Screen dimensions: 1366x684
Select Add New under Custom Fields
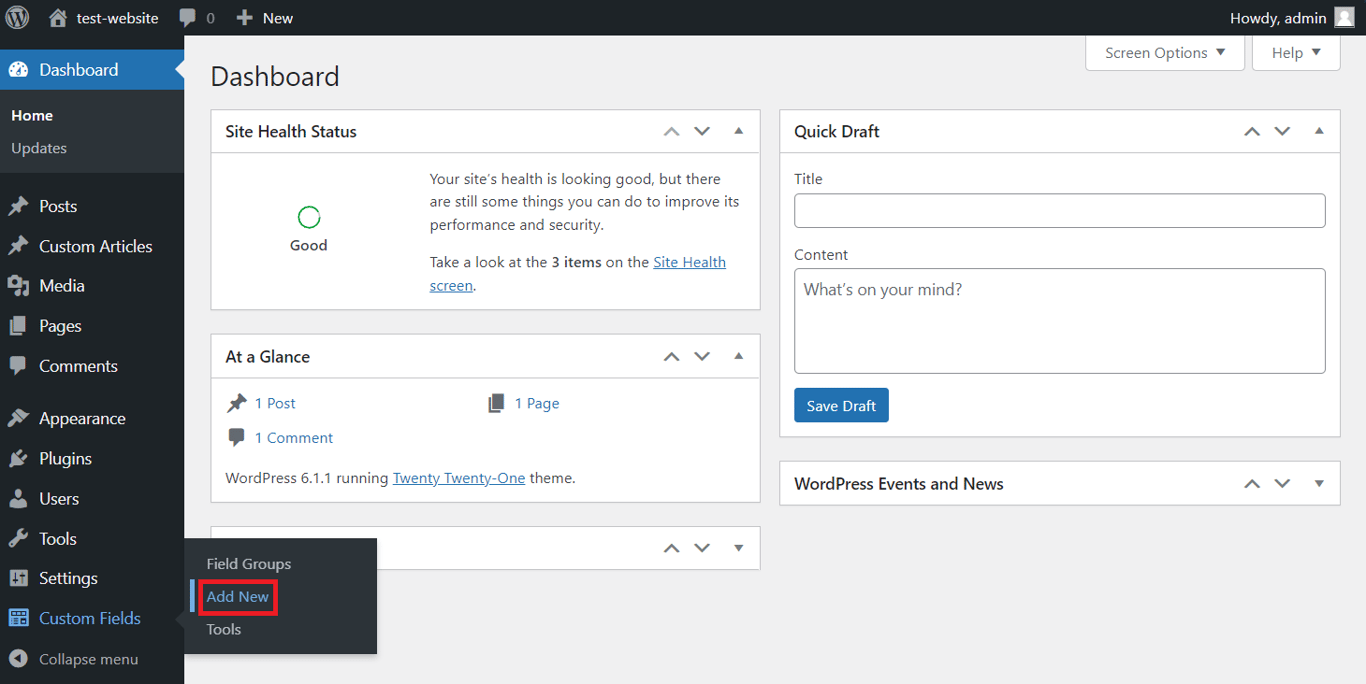coord(237,596)
